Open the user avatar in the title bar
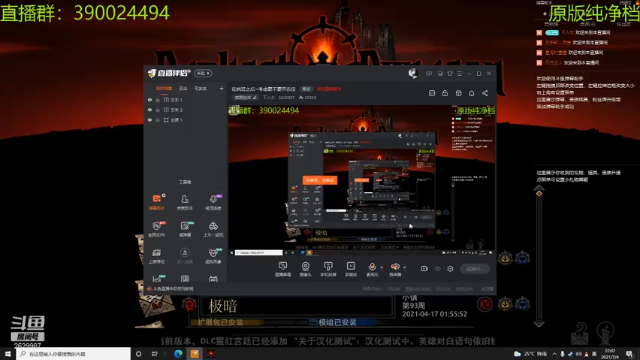This screenshot has width=640, height=360. 413,73
